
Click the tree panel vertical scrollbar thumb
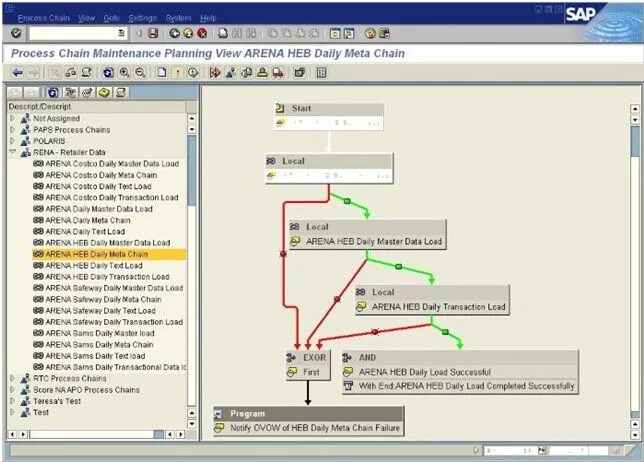tap(192, 170)
